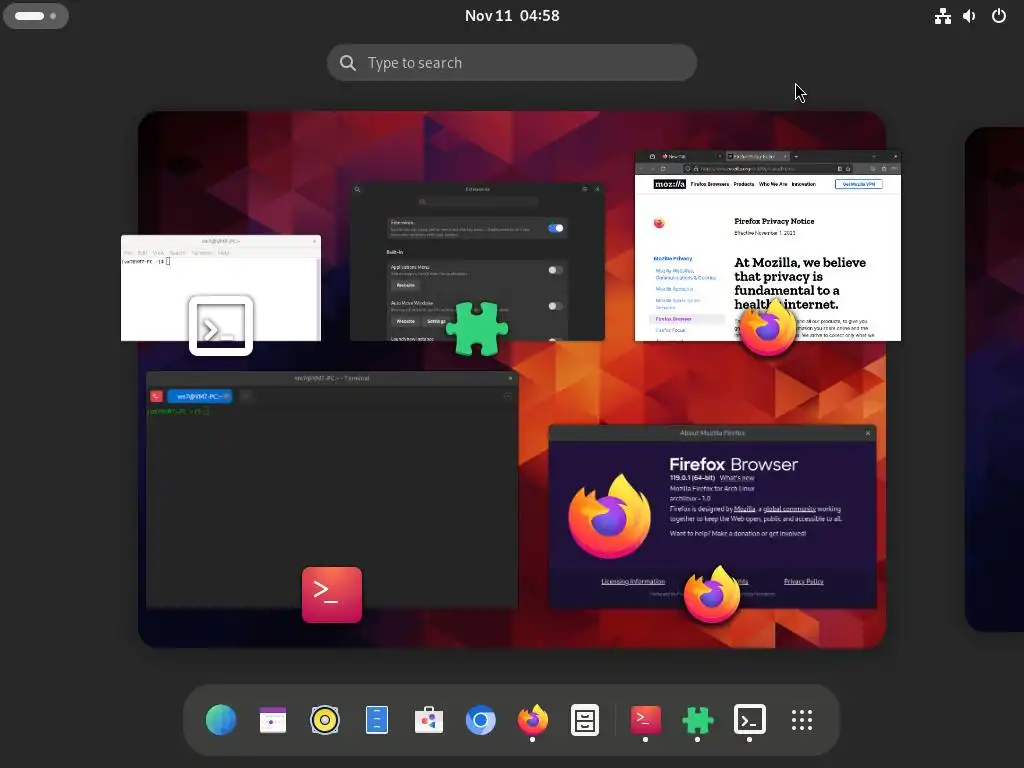Open the hamburger menu in the Extensions header bar

coord(584,189)
